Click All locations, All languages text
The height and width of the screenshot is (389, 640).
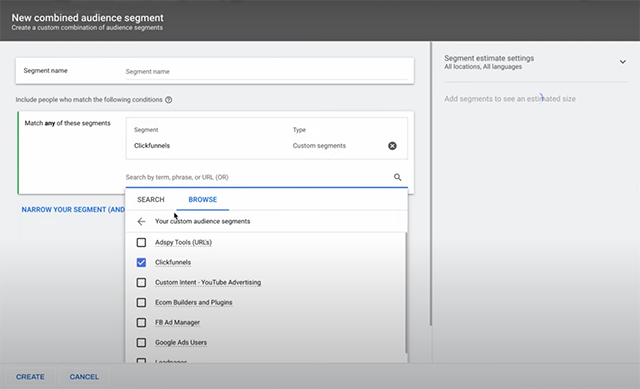pos(483,67)
